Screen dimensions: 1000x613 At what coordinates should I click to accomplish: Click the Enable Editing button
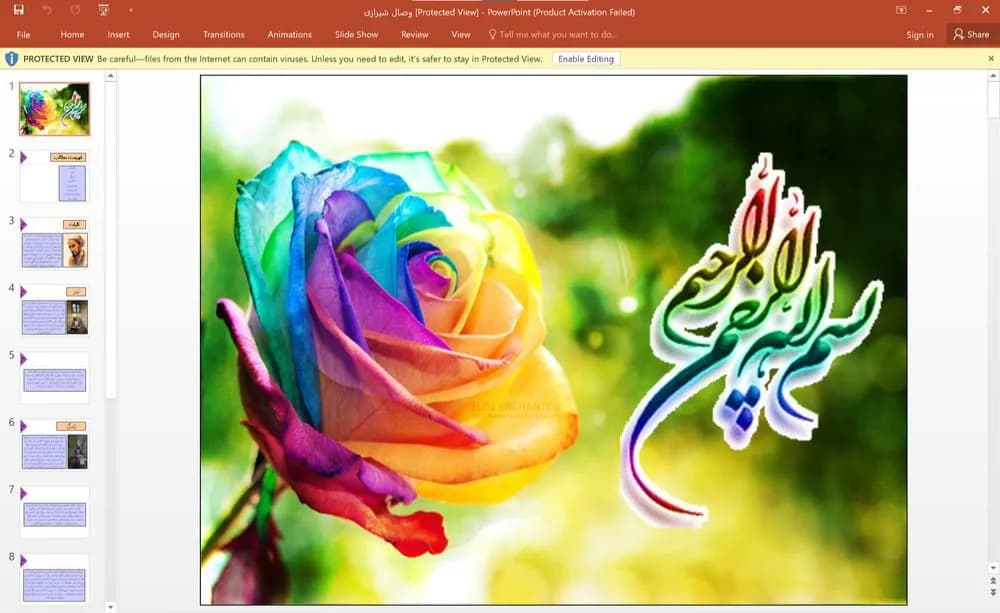586,59
